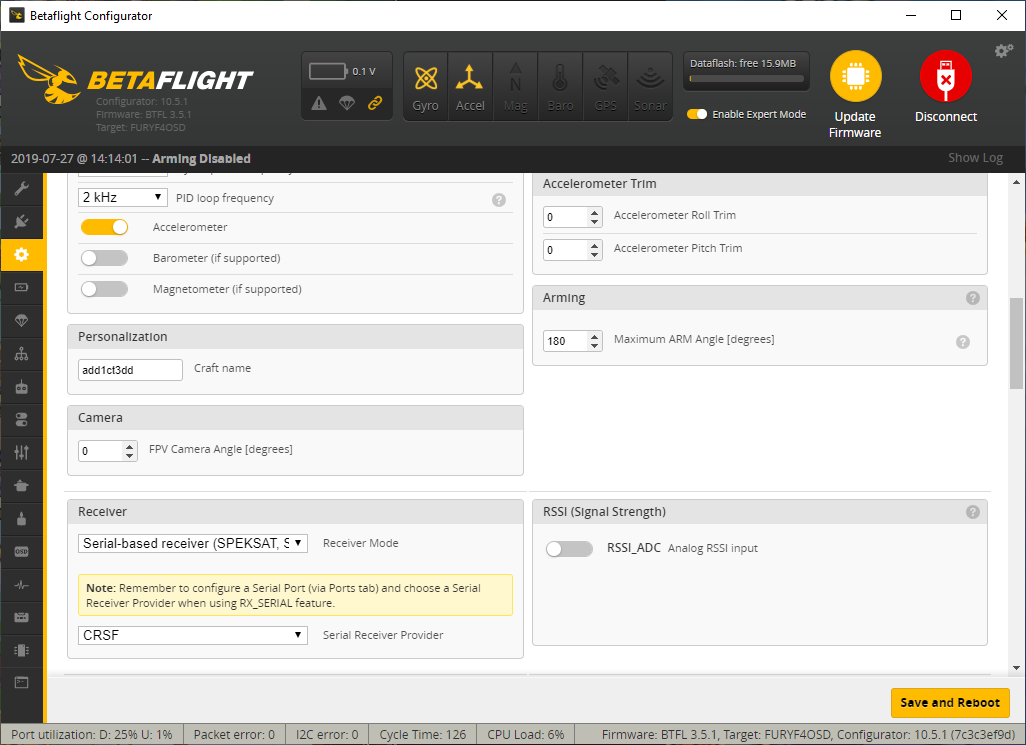1026x745 pixels.
Task: Increase Accelerometer Roll Trim value
Action: point(594,213)
